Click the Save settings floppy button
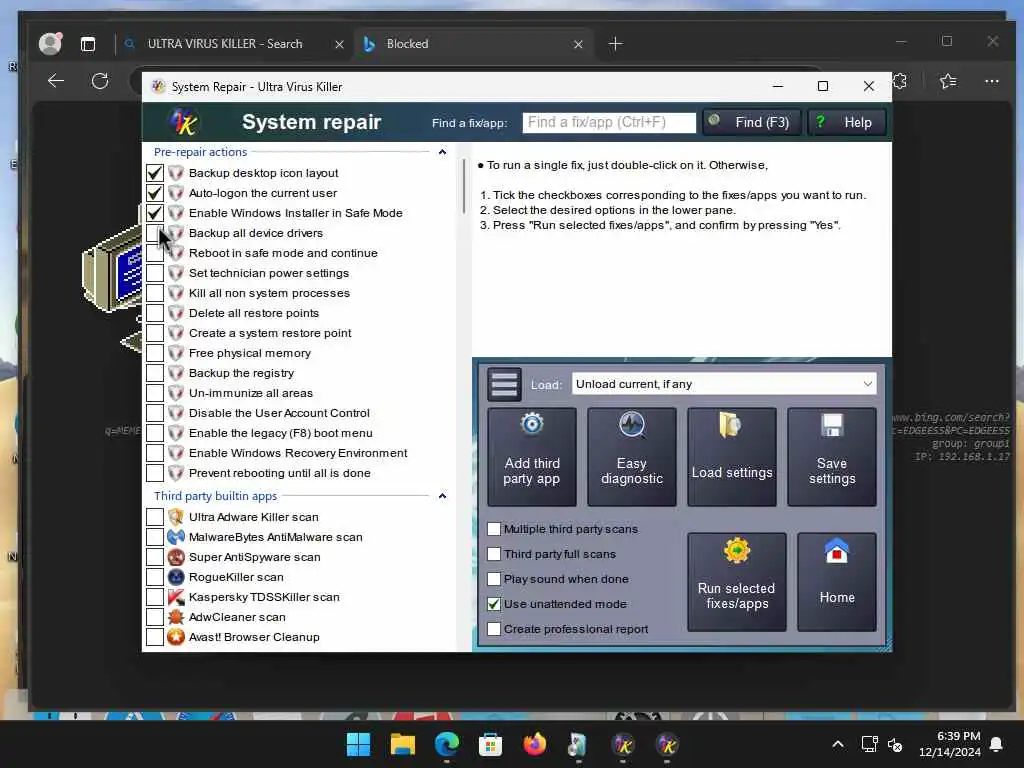1024x768 pixels. point(831,456)
